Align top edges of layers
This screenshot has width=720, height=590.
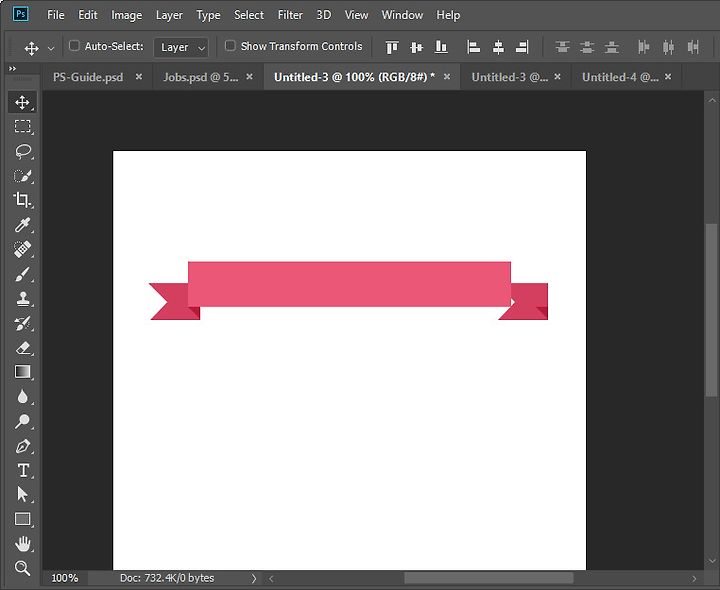pos(392,47)
